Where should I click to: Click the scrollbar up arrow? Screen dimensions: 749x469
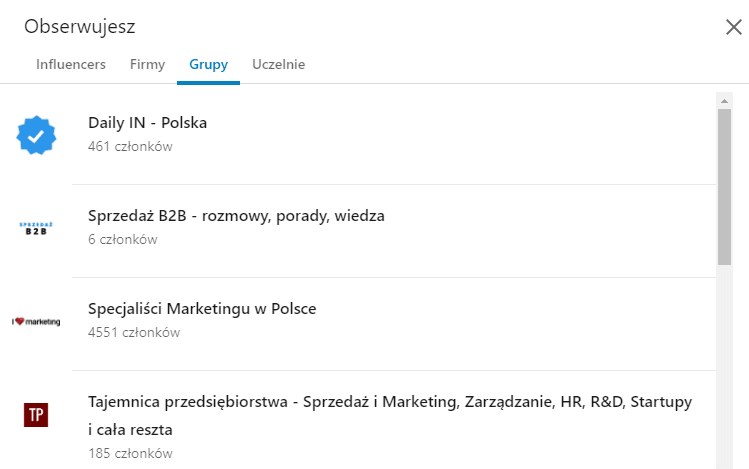[724, 101]
